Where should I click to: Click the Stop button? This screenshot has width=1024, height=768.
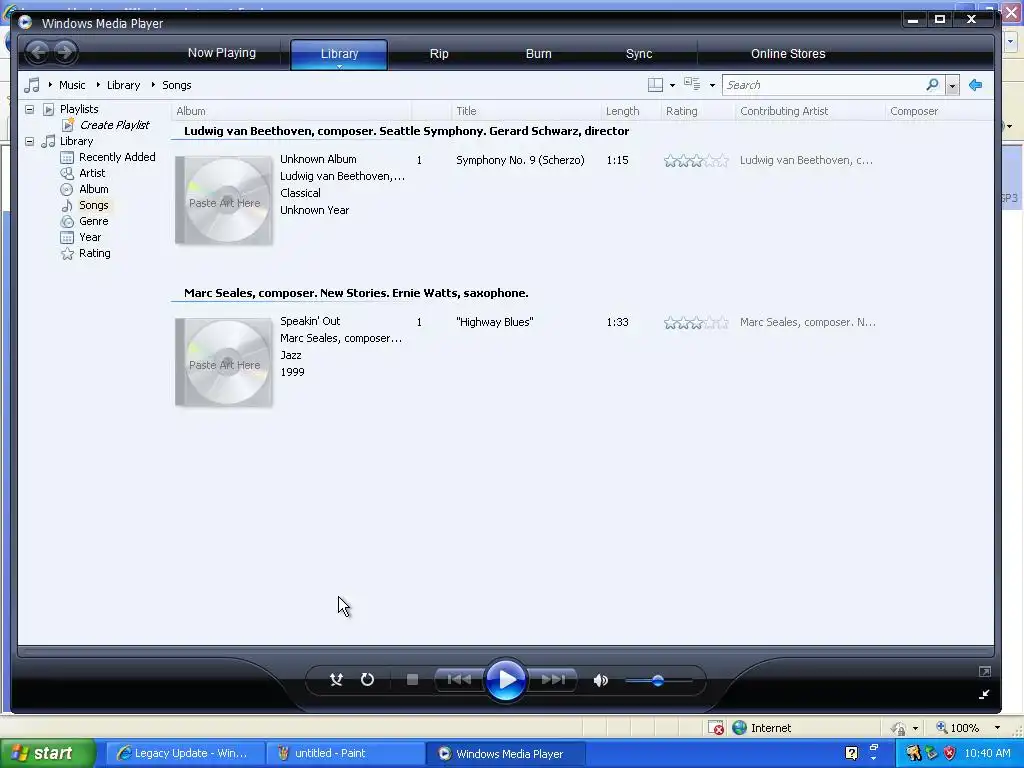tap(412, 680)
